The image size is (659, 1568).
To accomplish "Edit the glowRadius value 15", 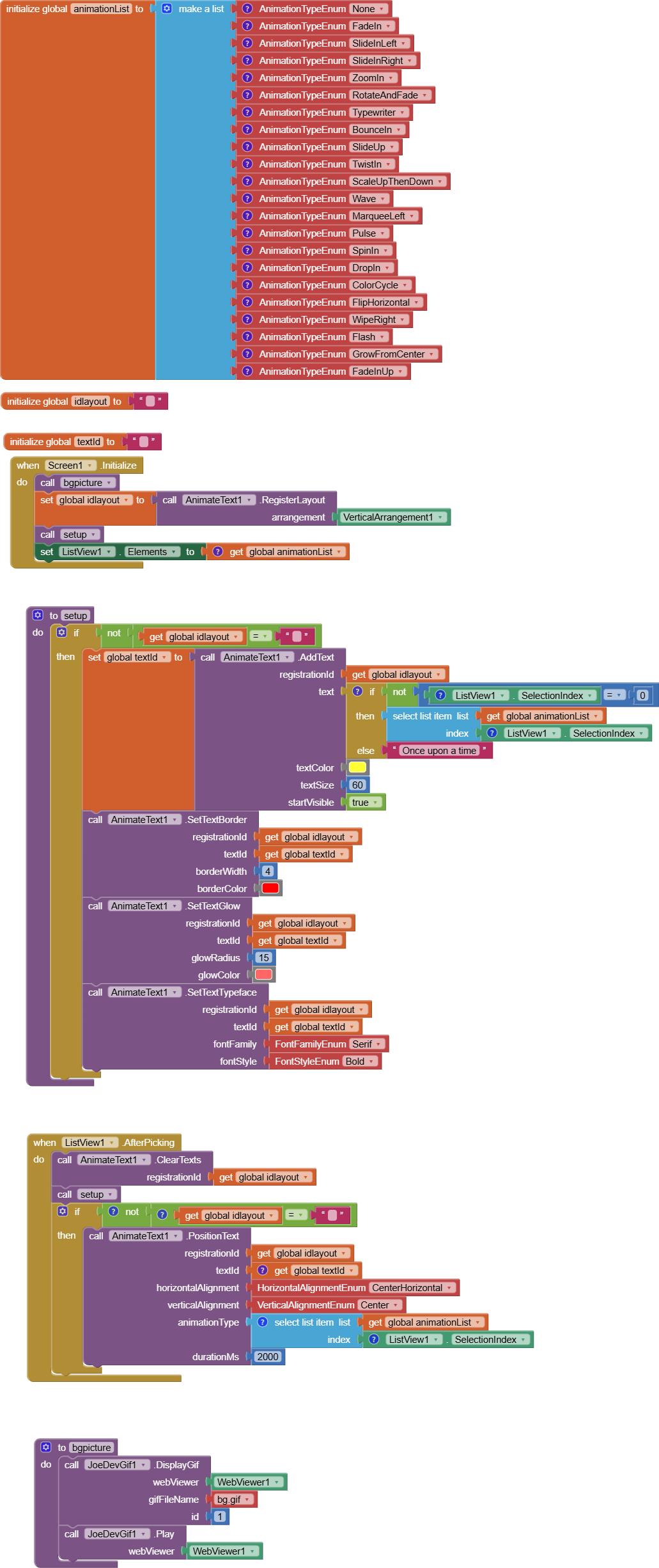I will [264, 958].
